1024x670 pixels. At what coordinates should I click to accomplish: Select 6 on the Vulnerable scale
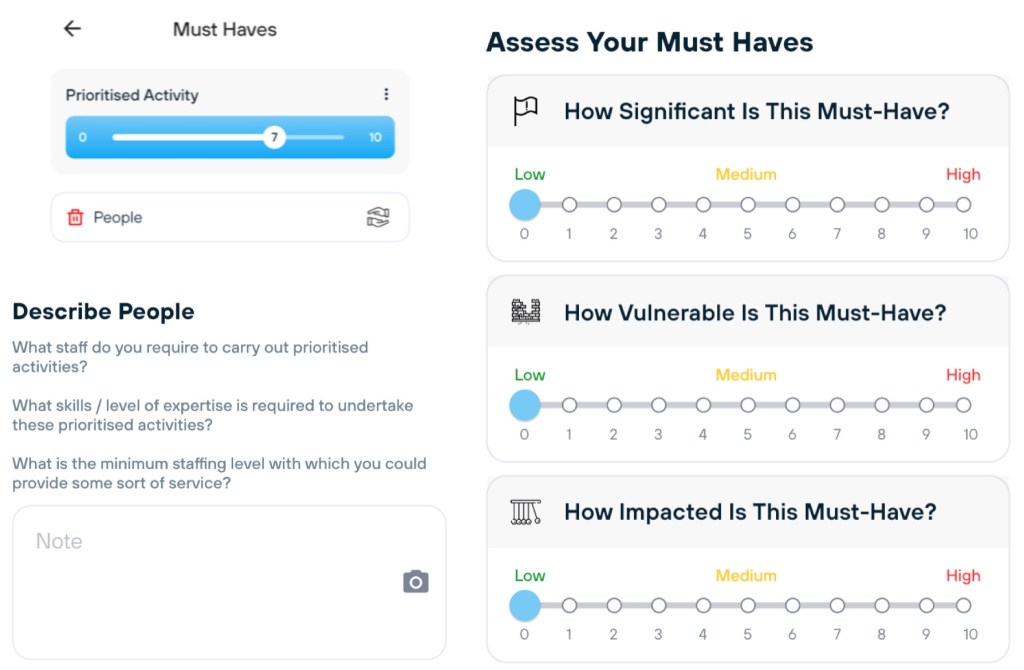[x=793, y=406]
